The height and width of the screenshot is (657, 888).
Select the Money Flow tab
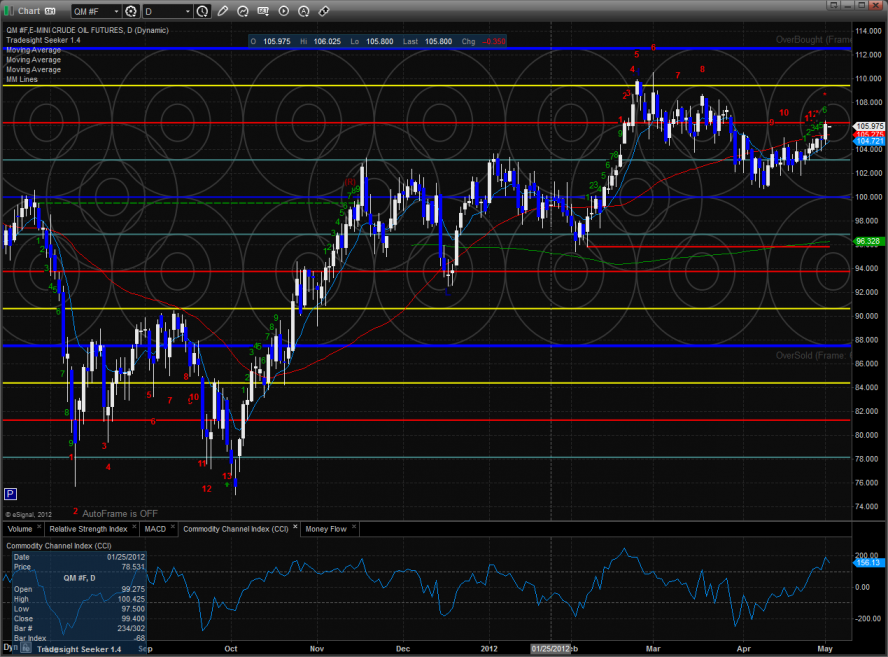point(326,528)
